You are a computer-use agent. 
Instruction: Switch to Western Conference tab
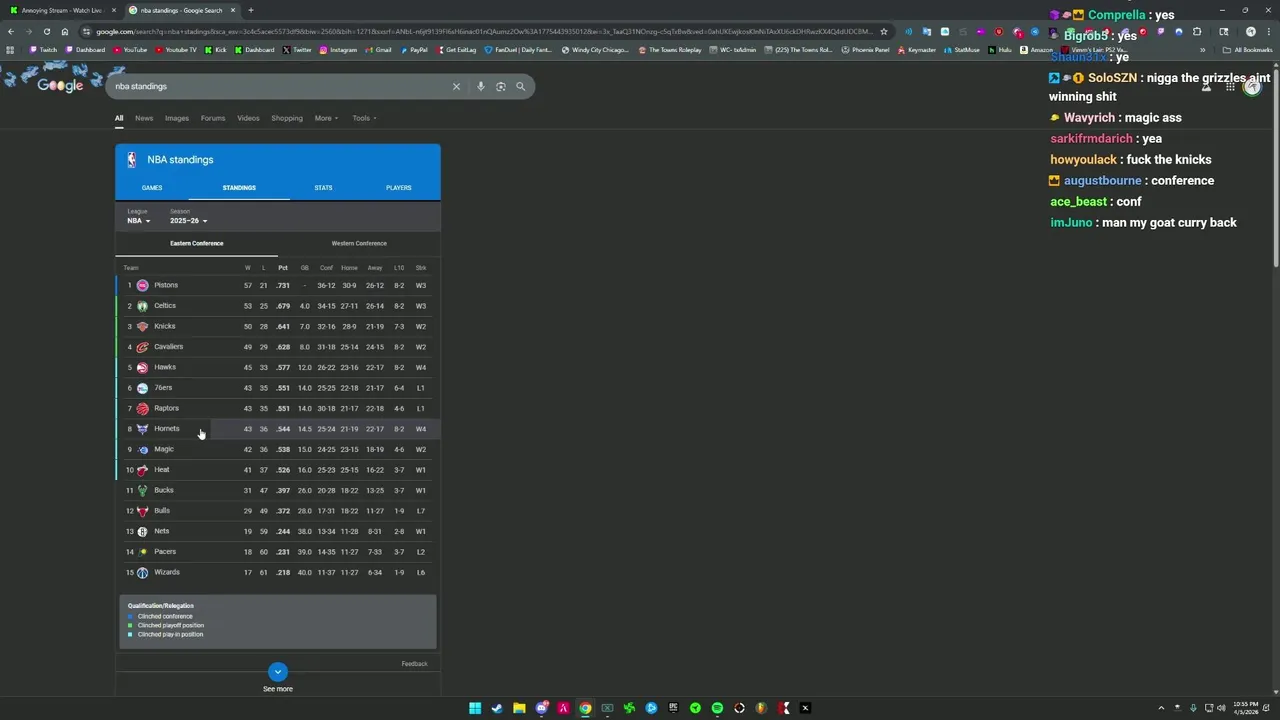point(359,244)
